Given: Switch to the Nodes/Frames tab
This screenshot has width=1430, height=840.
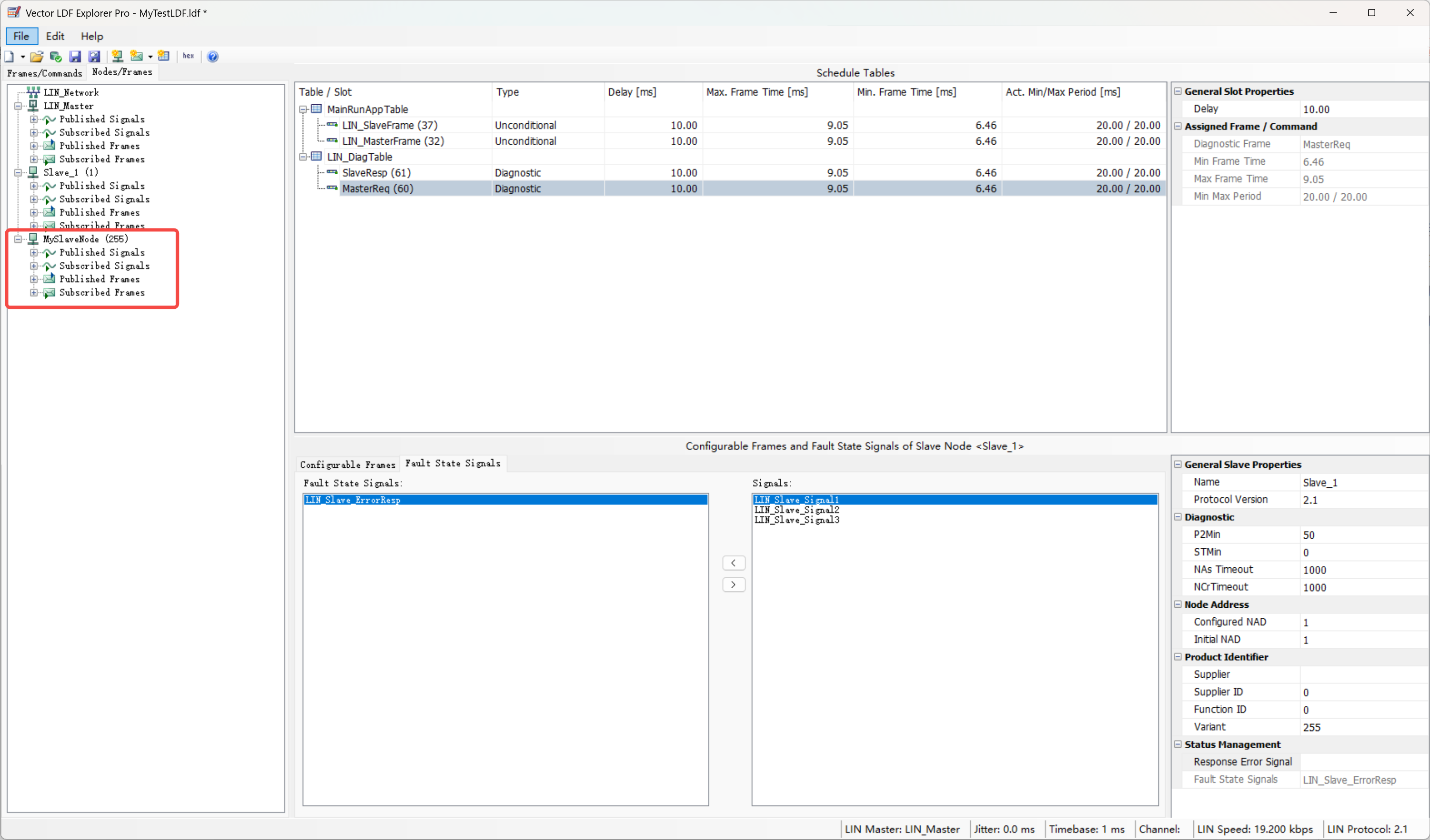Looking at the screenshot, I should coord(122,72).
